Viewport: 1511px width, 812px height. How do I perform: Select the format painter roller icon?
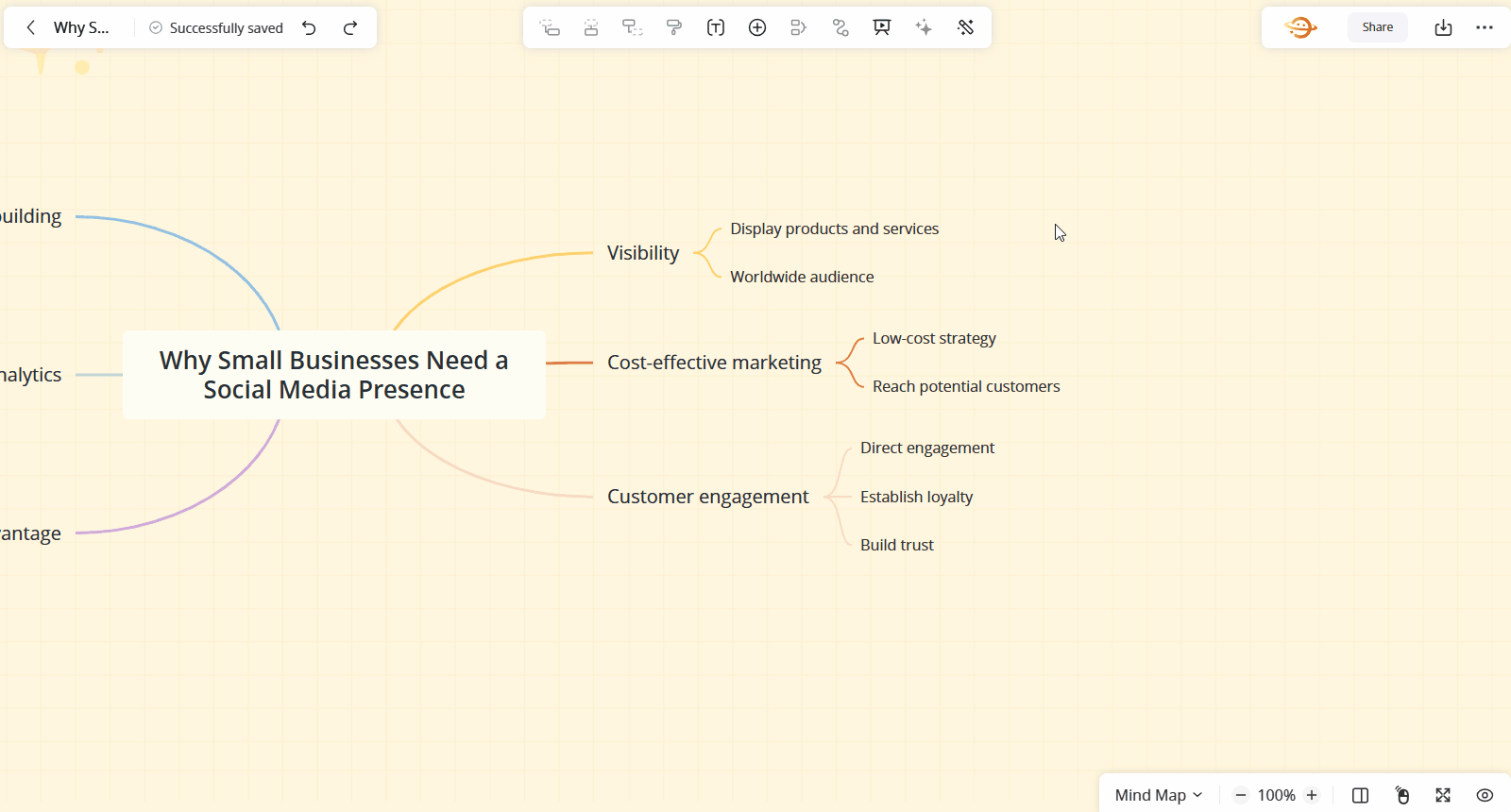click(x=674, y=27)
